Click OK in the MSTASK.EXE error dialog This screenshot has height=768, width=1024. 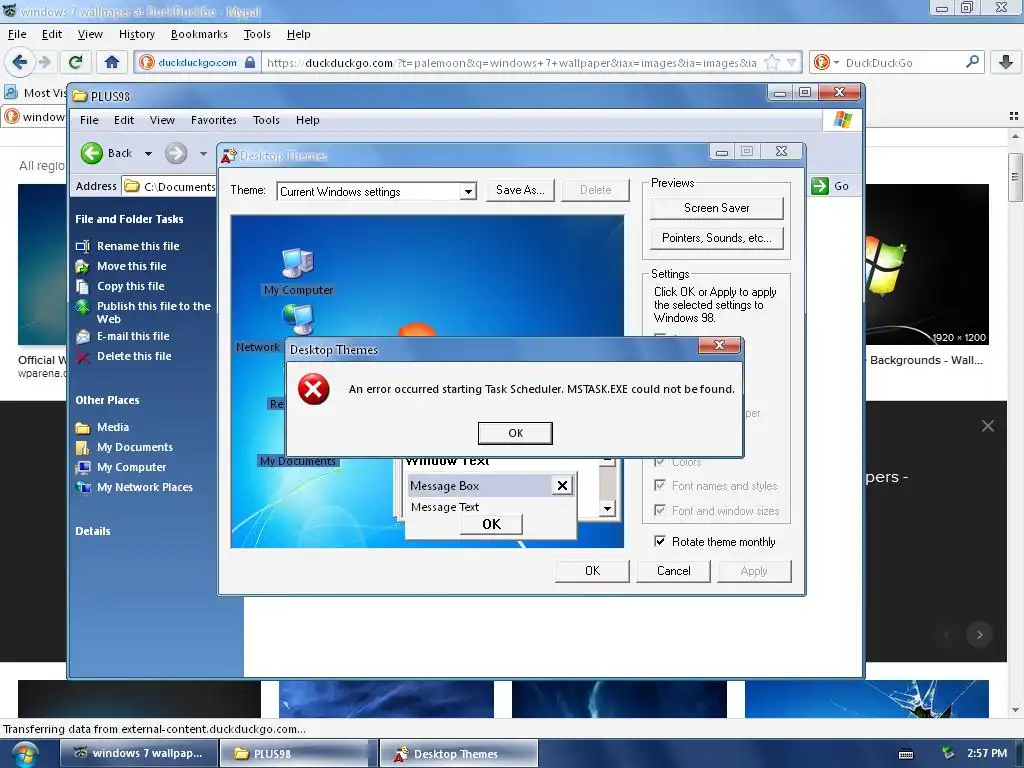coord(515,433)
